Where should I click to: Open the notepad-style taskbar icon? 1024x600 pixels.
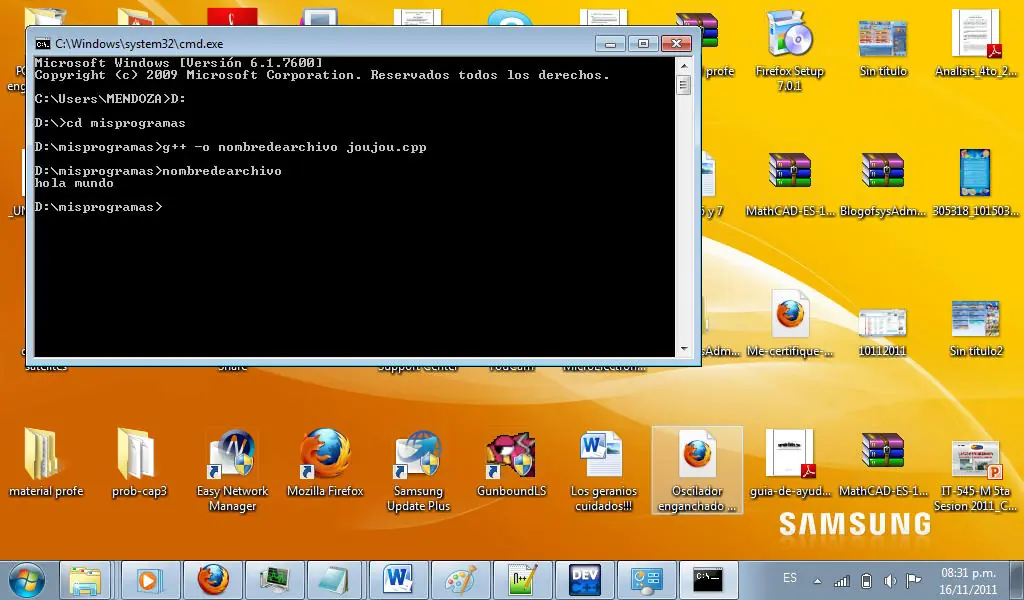pos(336,580)
